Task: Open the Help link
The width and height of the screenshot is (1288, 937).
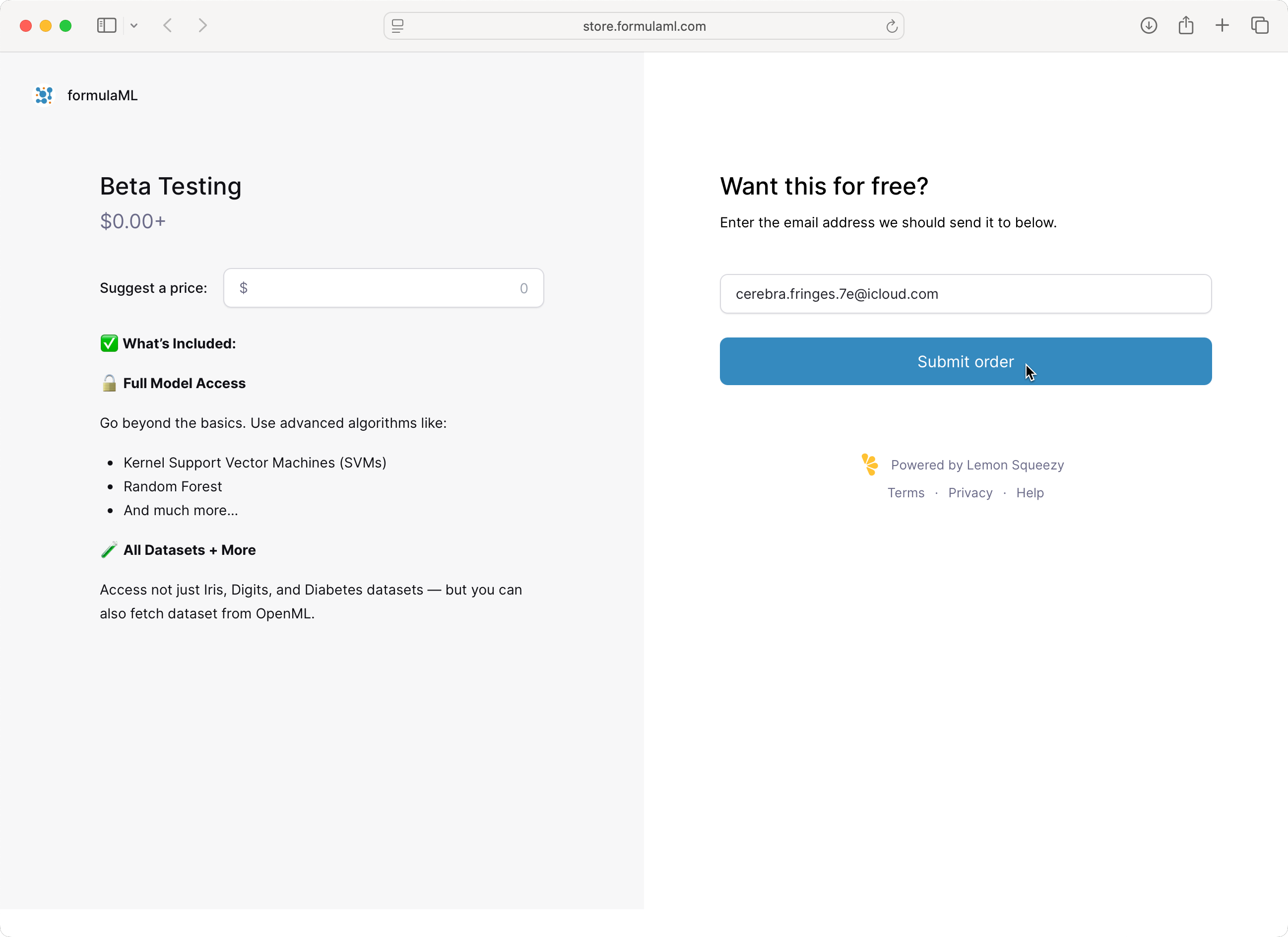Action: [1030, 493]
